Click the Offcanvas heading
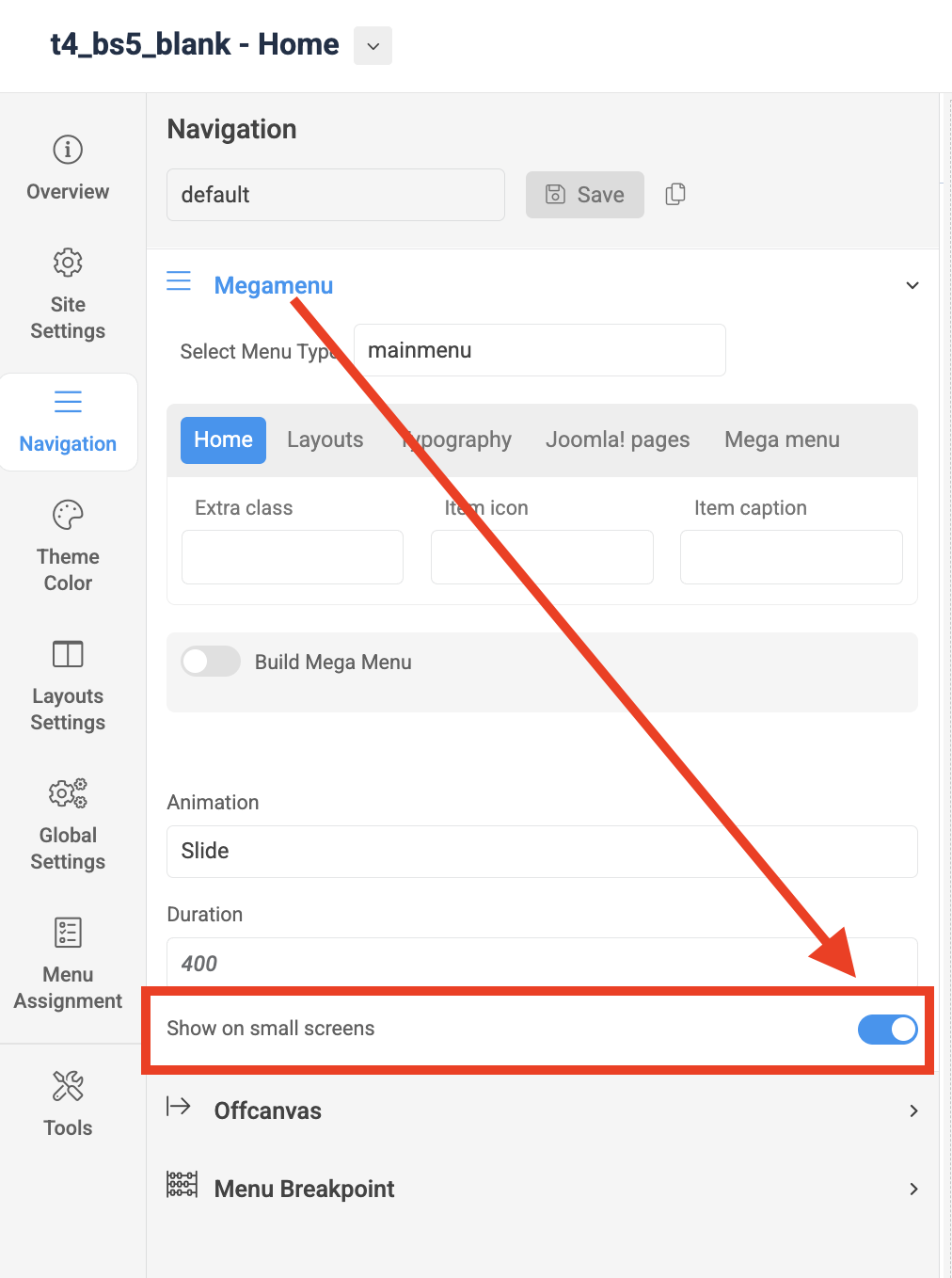This screenshot has width=952, height=1278. 268,1110
